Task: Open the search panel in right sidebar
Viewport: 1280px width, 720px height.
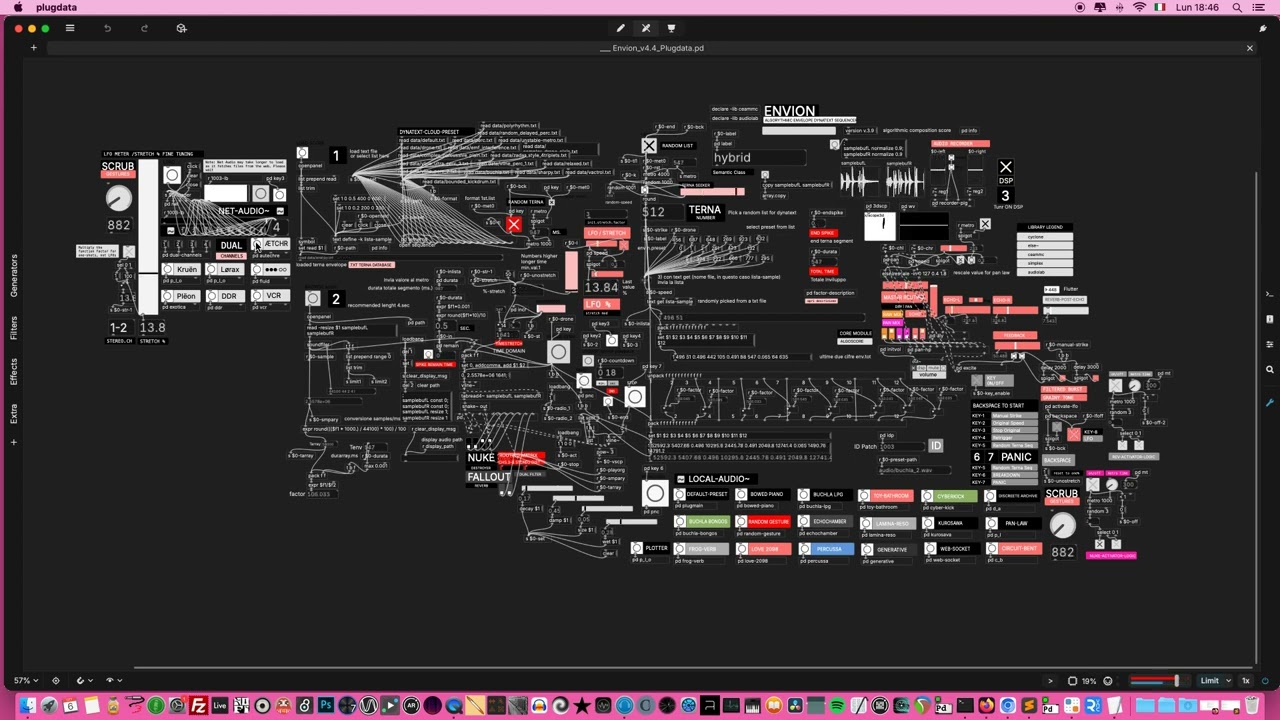Action: pos(1270,369)
